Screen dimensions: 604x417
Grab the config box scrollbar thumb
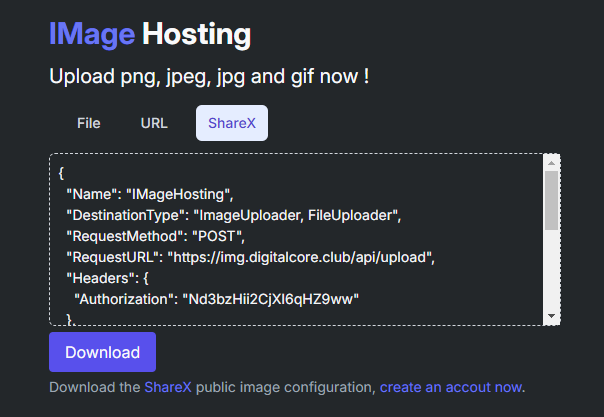click(x=551, y=200)
